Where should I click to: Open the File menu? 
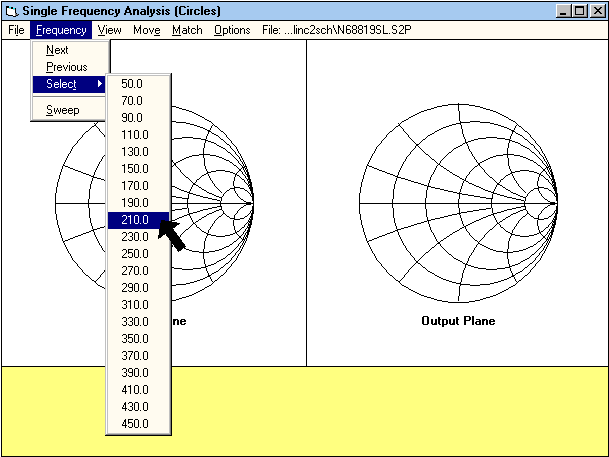click(x=16, y=30)
